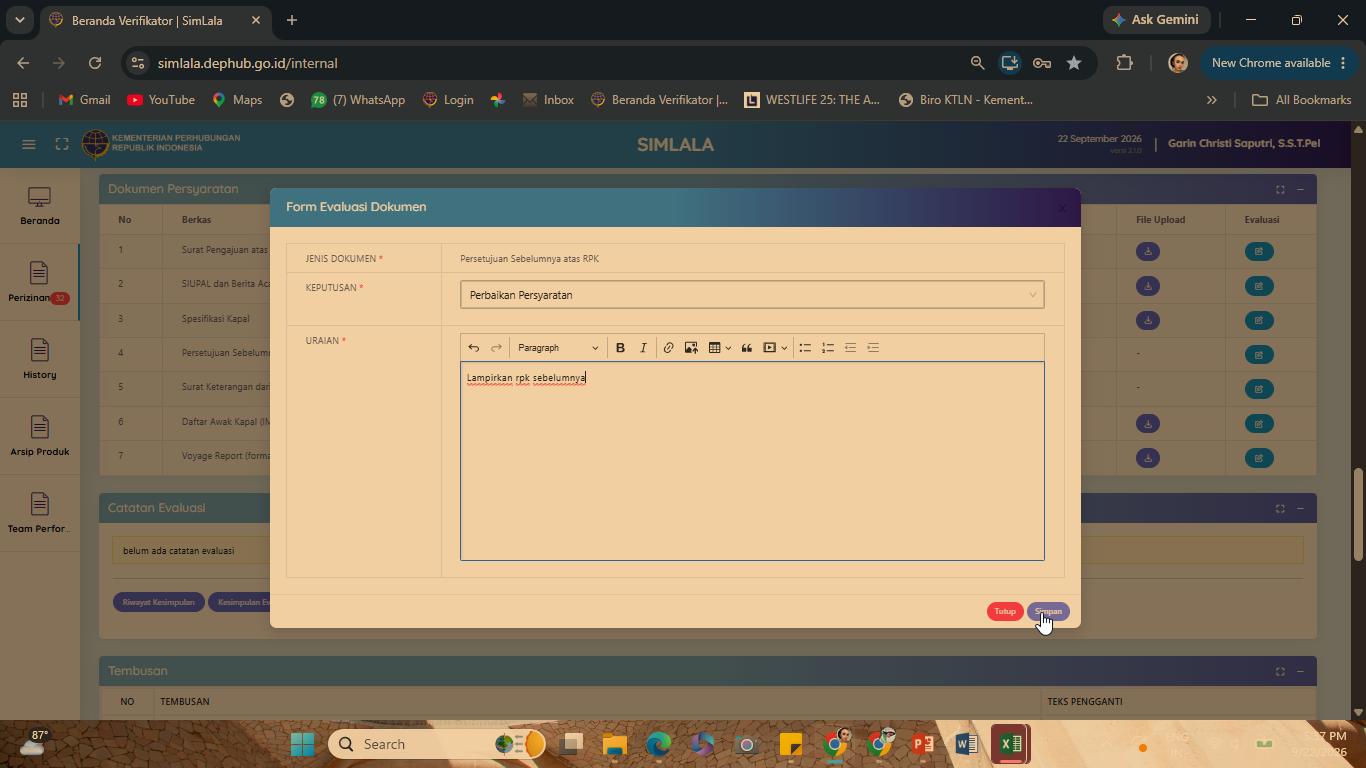
Task: Increase indent in the editor
Action: (x=873, y=348)
